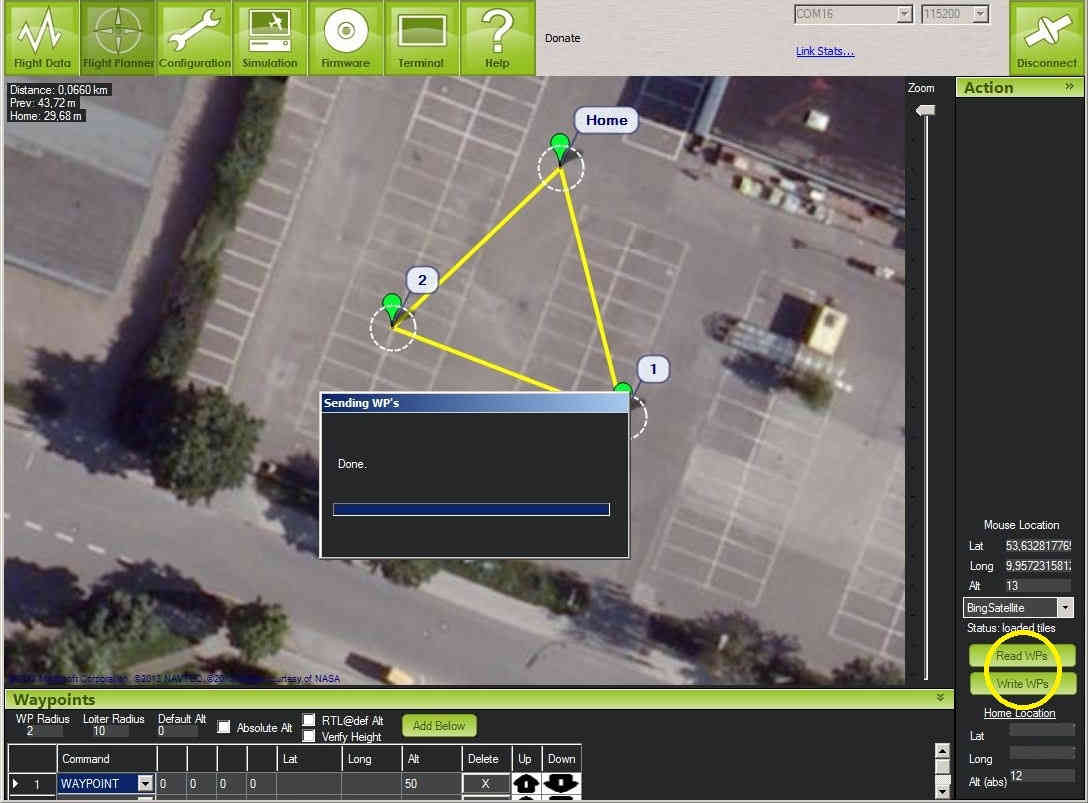The width and height of the screenshot is (1088, 803).
Task: Open the Firmware disc icon
Action: tap(346, 38)
